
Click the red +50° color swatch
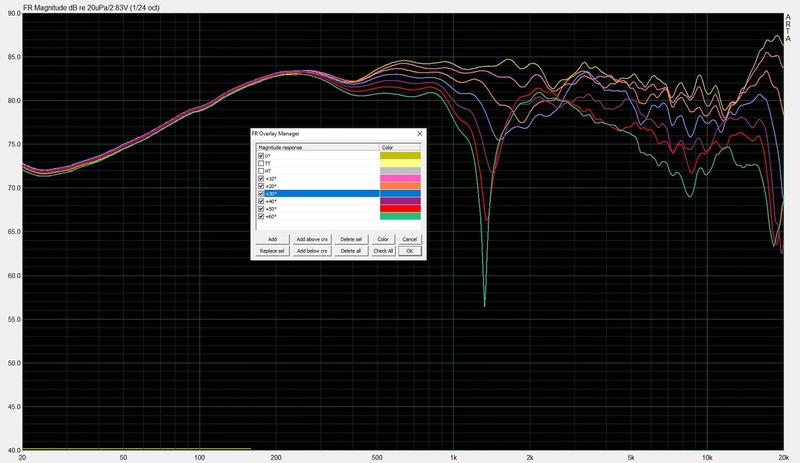400,208
